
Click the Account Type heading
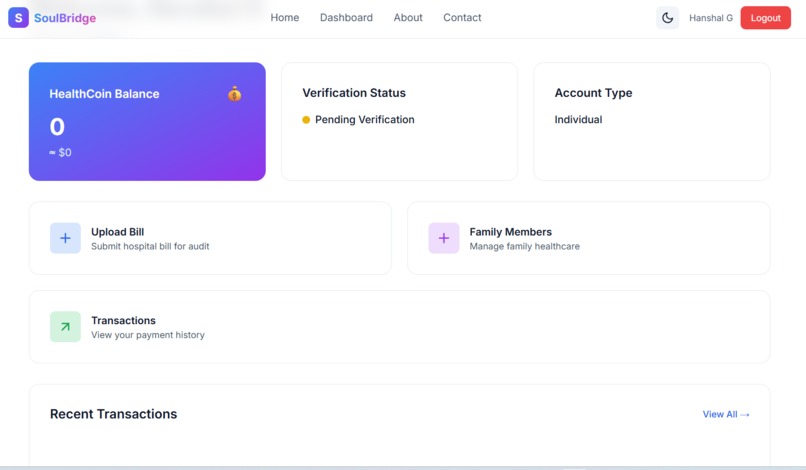click(593, 93)
